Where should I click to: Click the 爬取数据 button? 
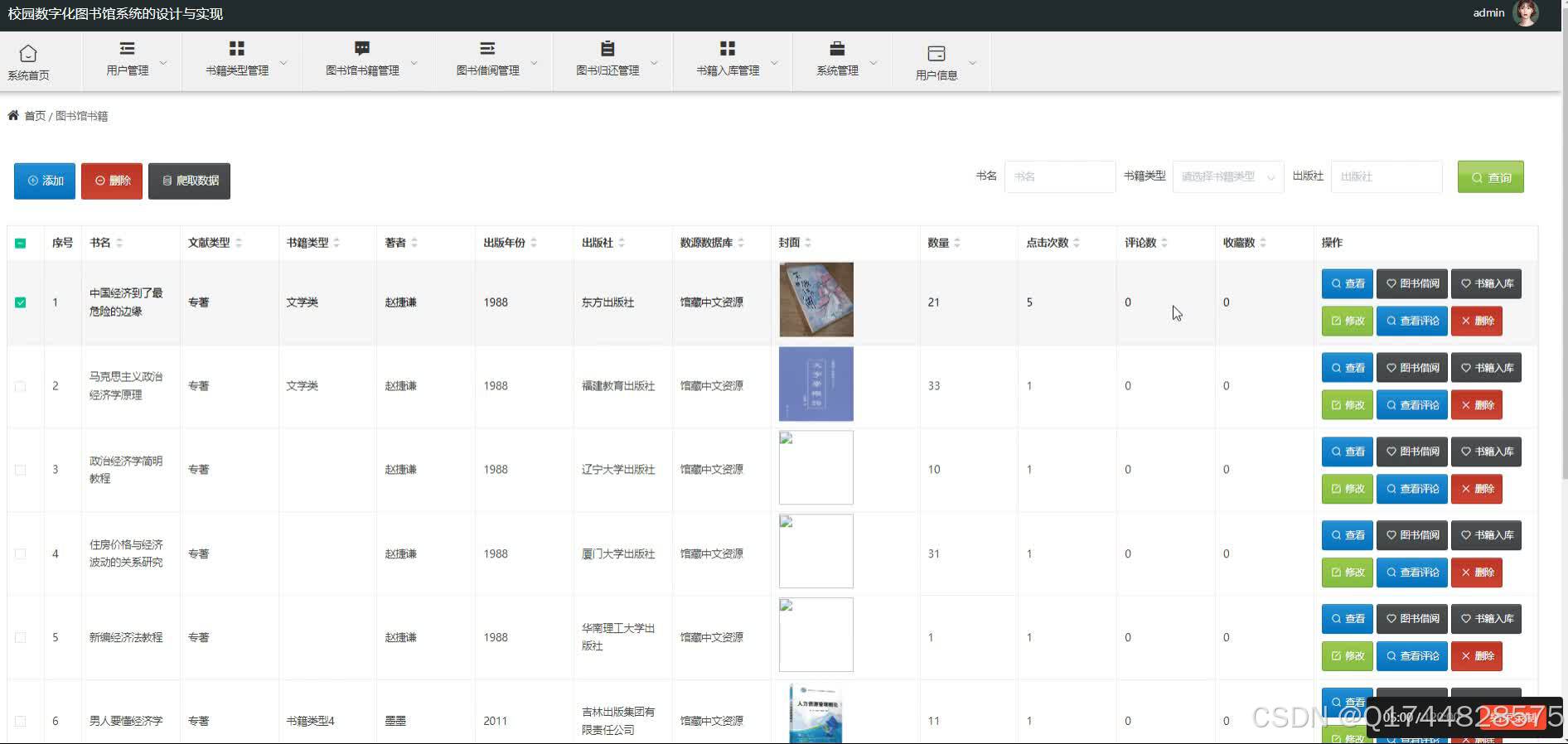[189, 181]
